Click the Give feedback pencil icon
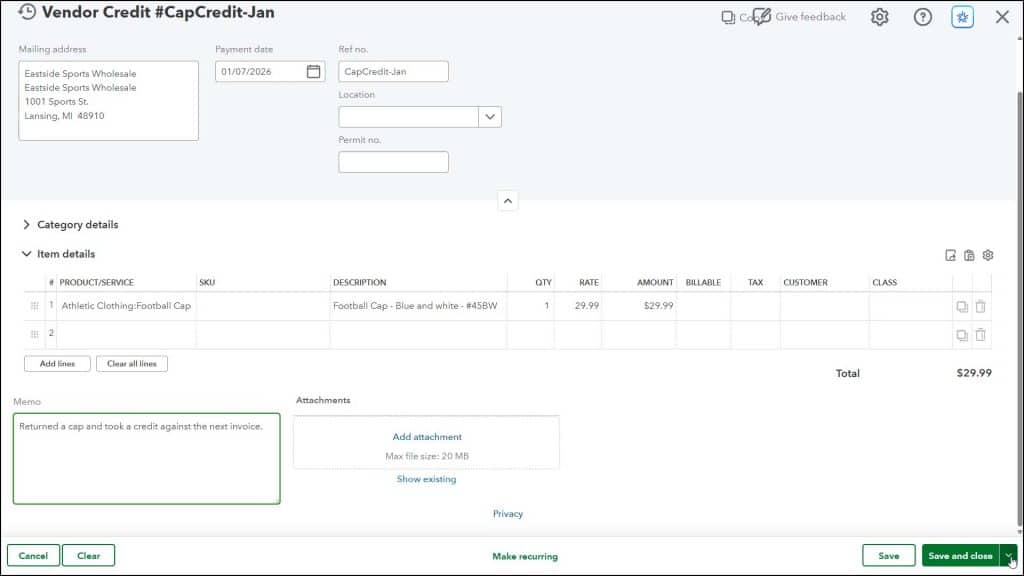The width and height of the screenshot is (1024, 576). 762,16
